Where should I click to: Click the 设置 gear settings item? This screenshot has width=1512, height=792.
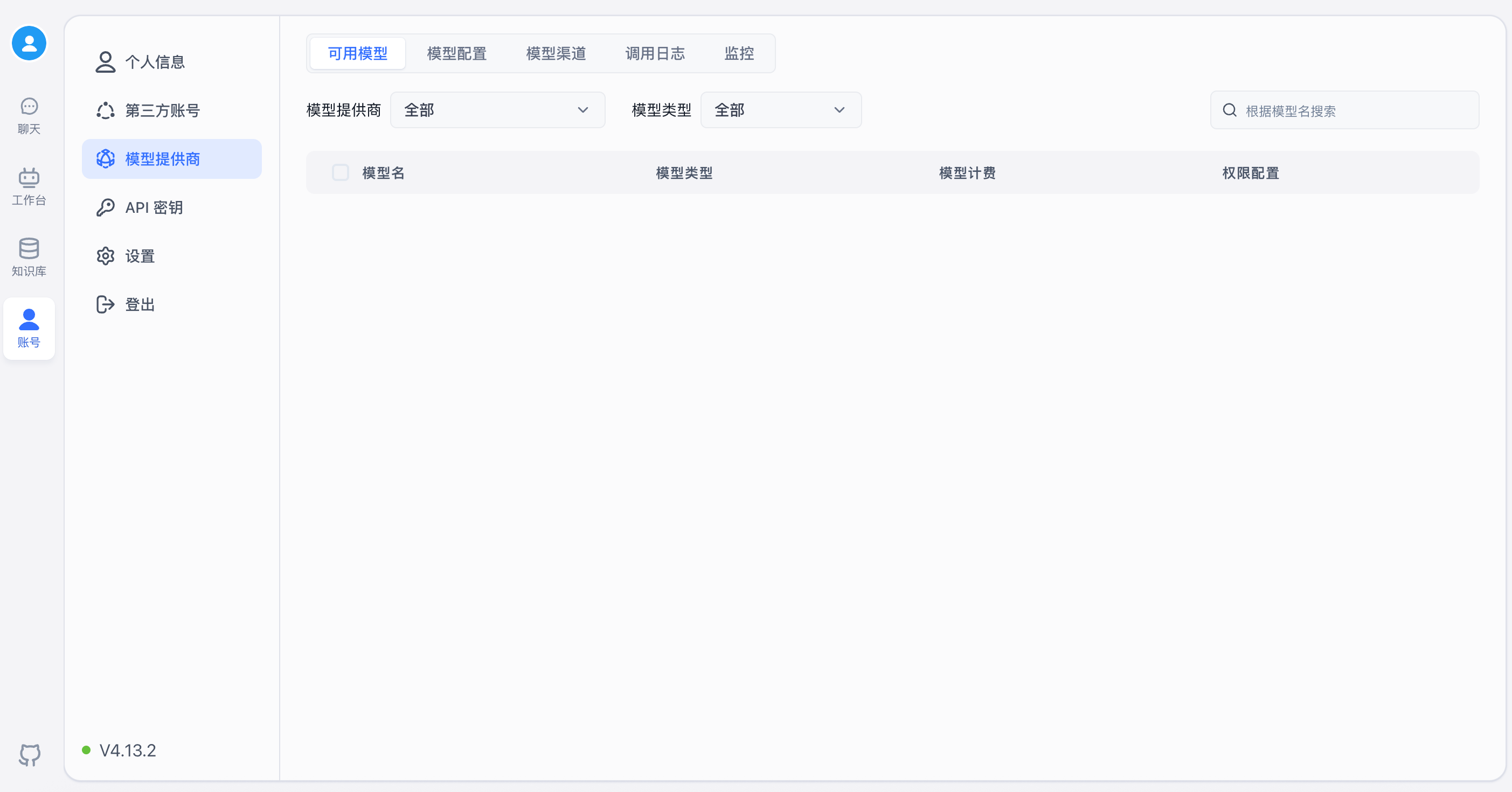[140, 256]
